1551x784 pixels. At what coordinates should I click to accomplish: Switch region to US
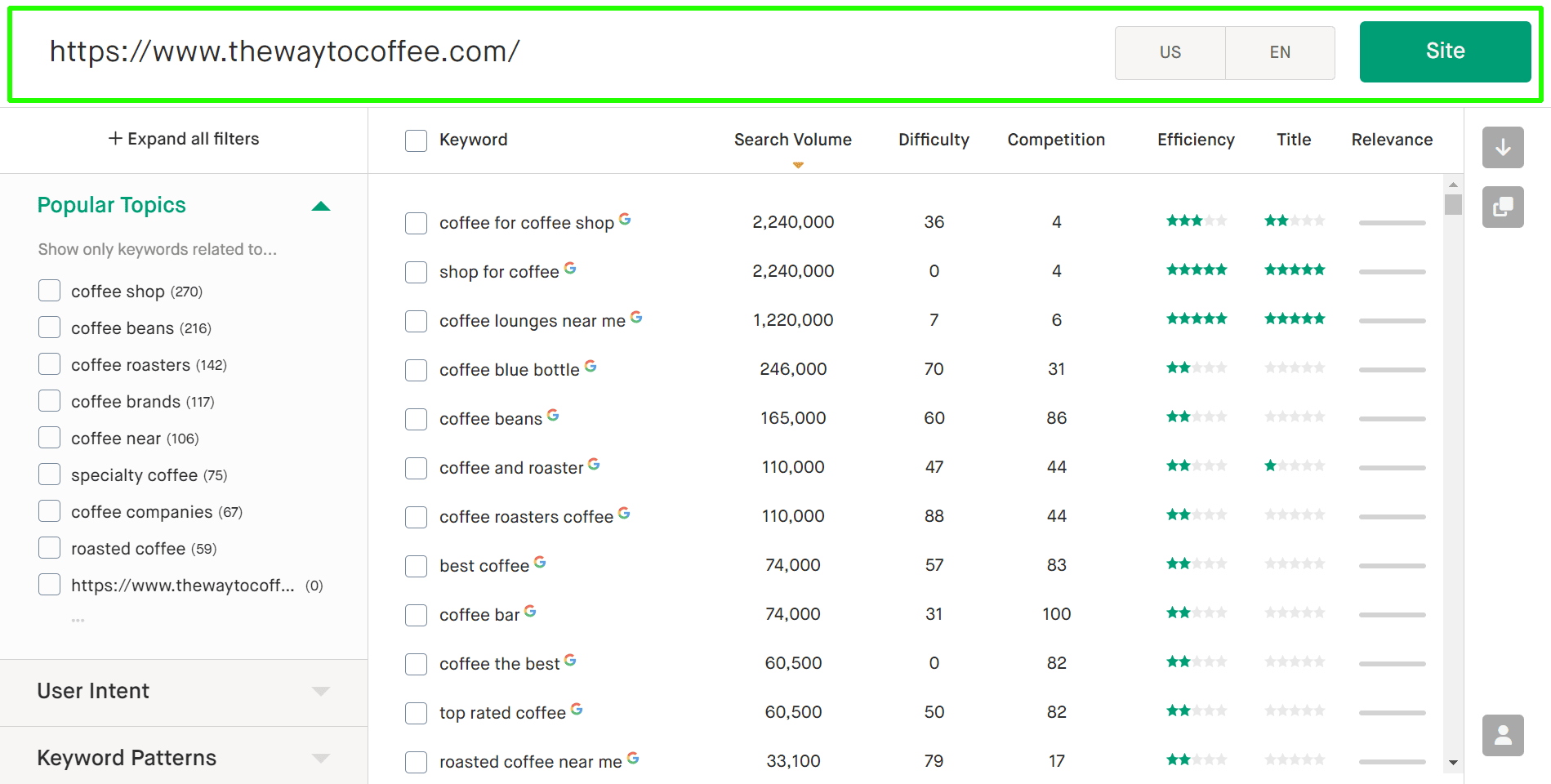click(1170, 52)
